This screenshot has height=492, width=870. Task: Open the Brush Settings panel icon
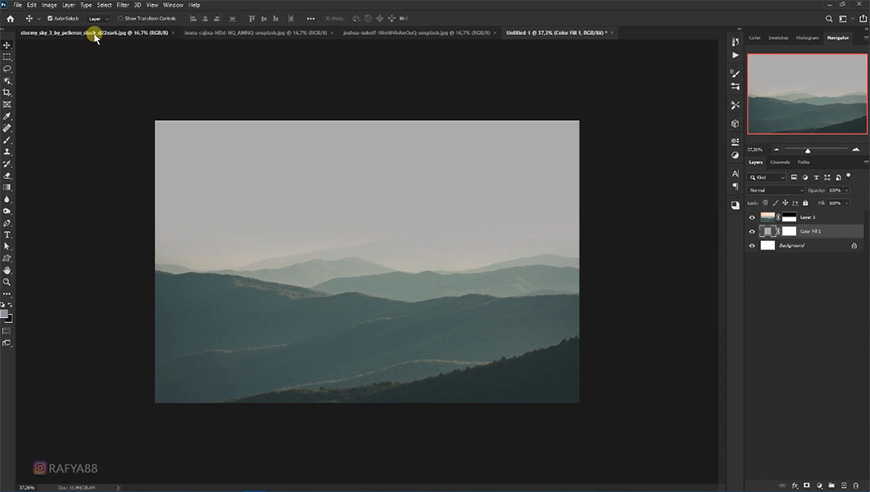[x=735, y=73]
